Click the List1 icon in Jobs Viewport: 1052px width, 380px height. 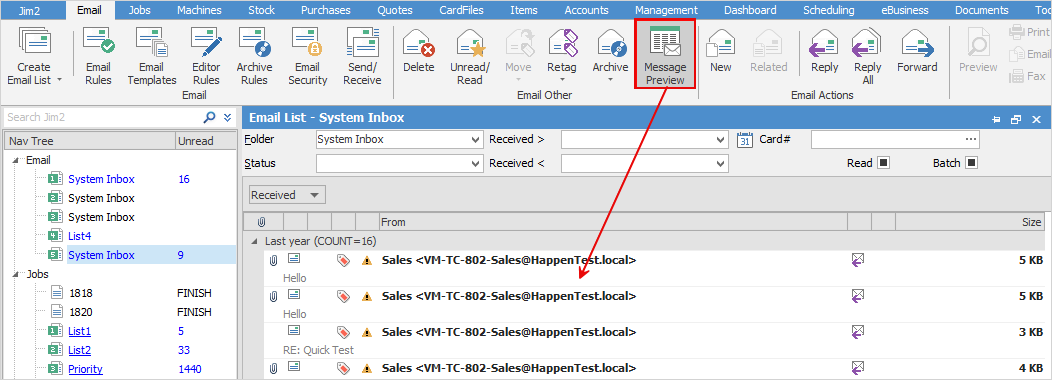(56, 331)
